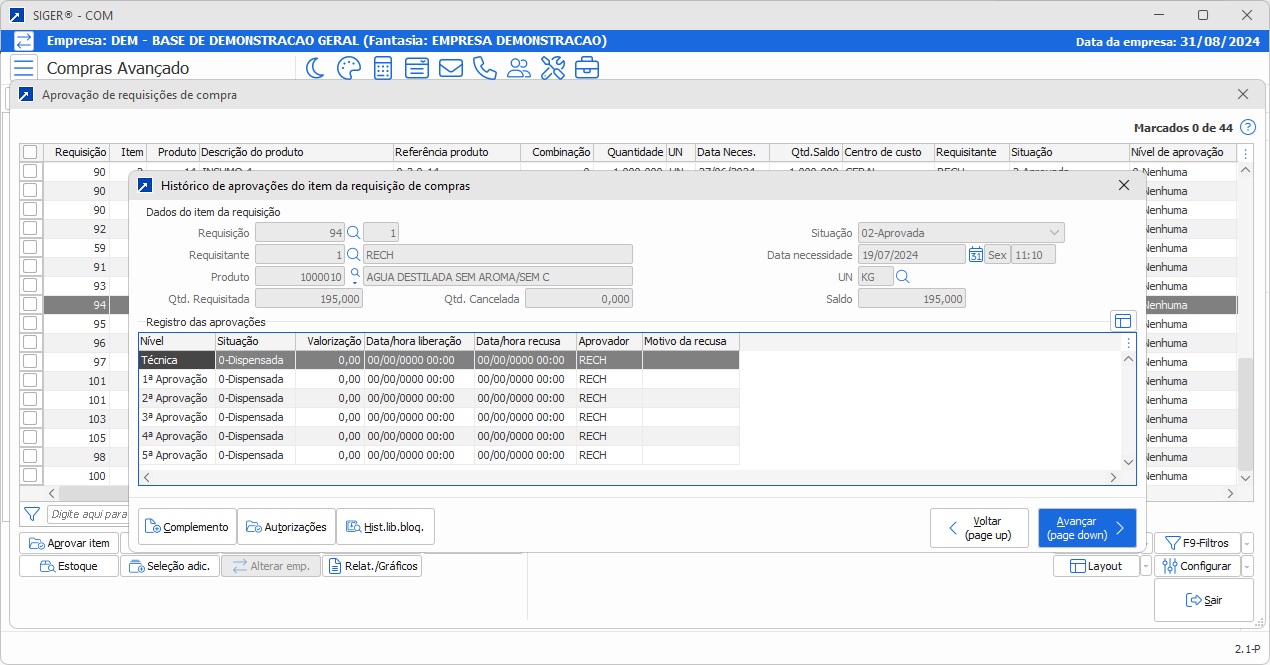Open the calculator toolbar icon
Viewport: 1270px width, 665px height.
coord(381,68)
